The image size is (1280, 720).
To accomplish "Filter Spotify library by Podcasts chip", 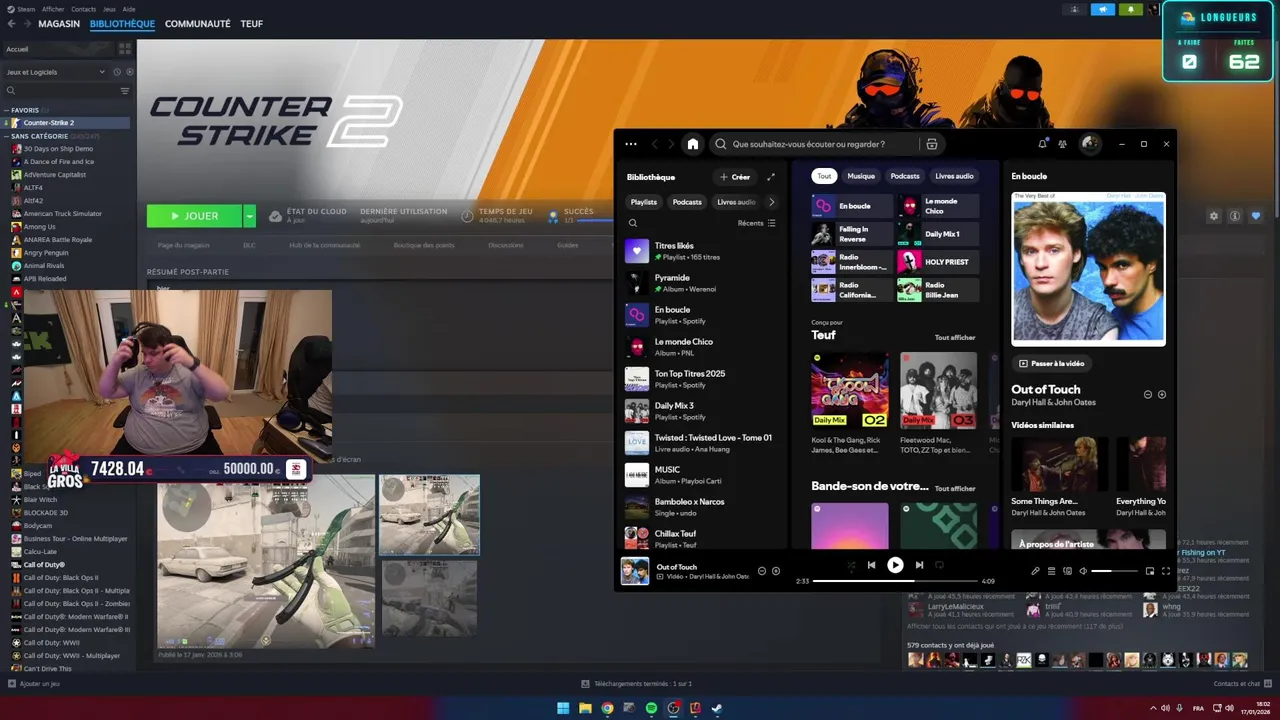I will pyautogui.click(x=687, y=202).
